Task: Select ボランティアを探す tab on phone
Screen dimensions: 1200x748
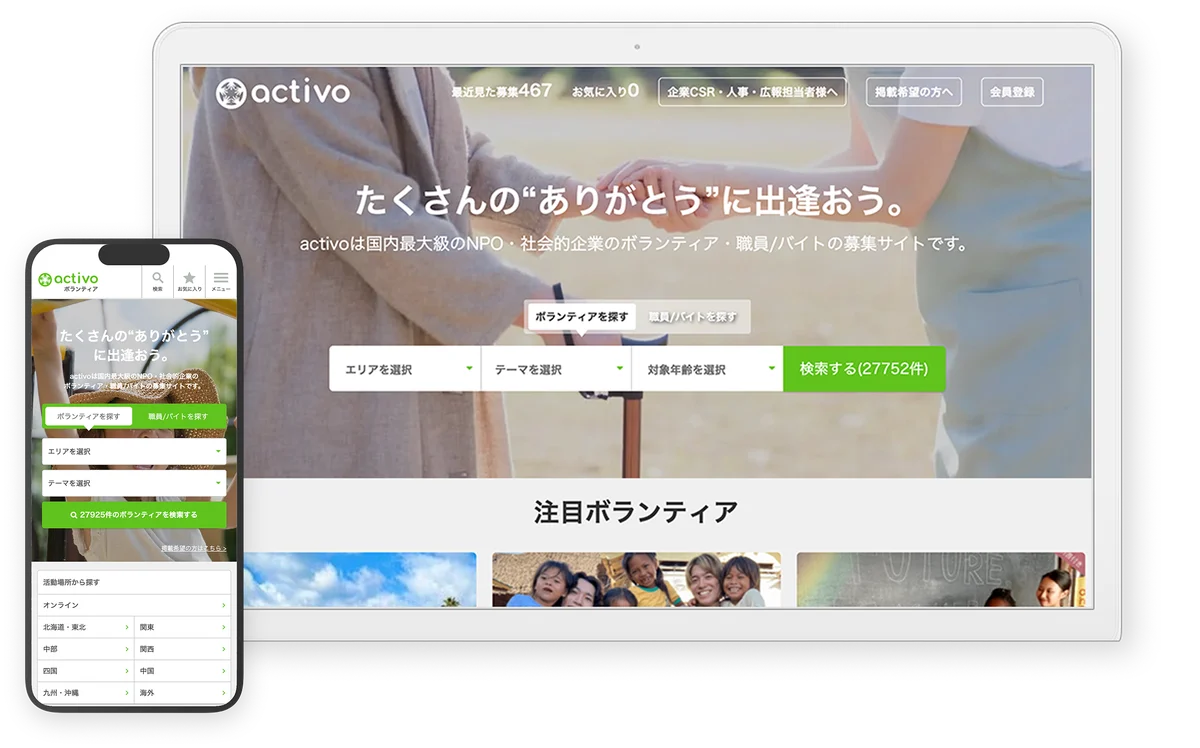Action: pos(88,416)
